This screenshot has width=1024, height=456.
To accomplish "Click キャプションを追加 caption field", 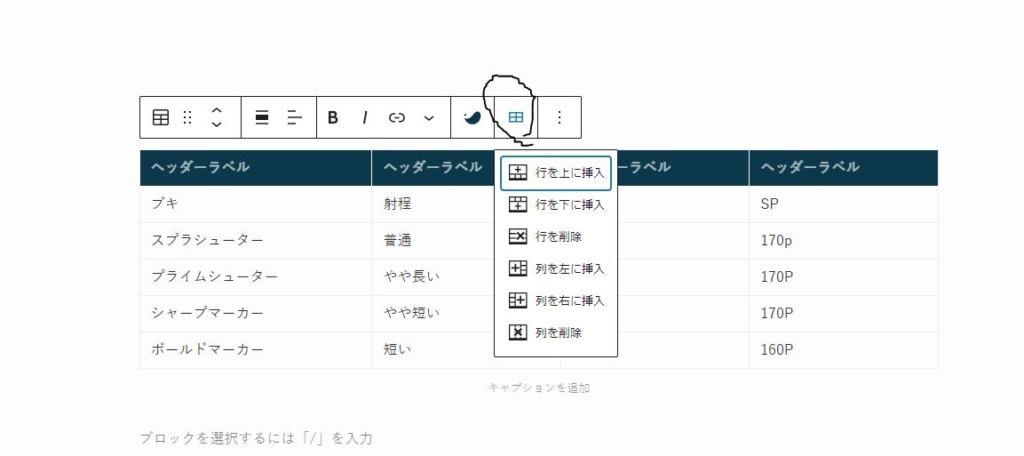I will (538, 387).
